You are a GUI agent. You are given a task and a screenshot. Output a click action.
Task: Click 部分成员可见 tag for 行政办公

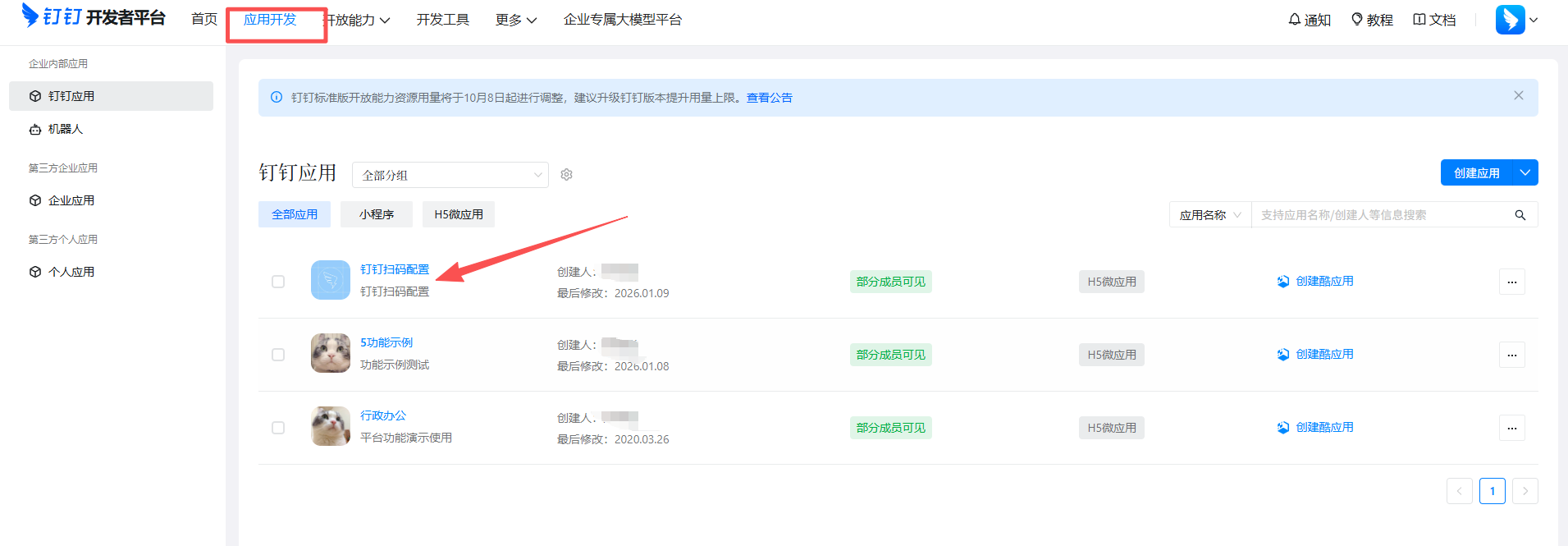tap(890, 428)
